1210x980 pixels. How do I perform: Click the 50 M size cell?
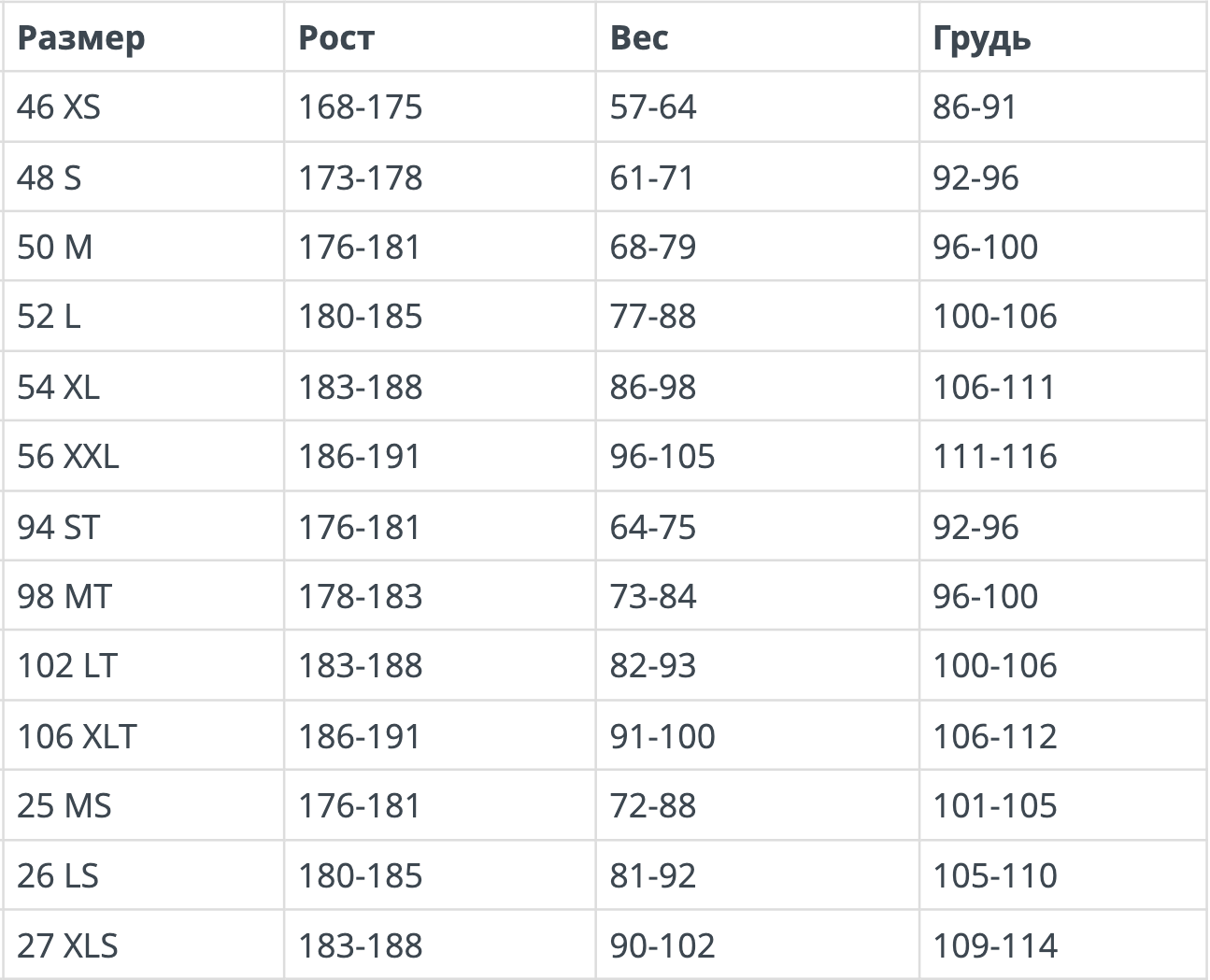143,247
